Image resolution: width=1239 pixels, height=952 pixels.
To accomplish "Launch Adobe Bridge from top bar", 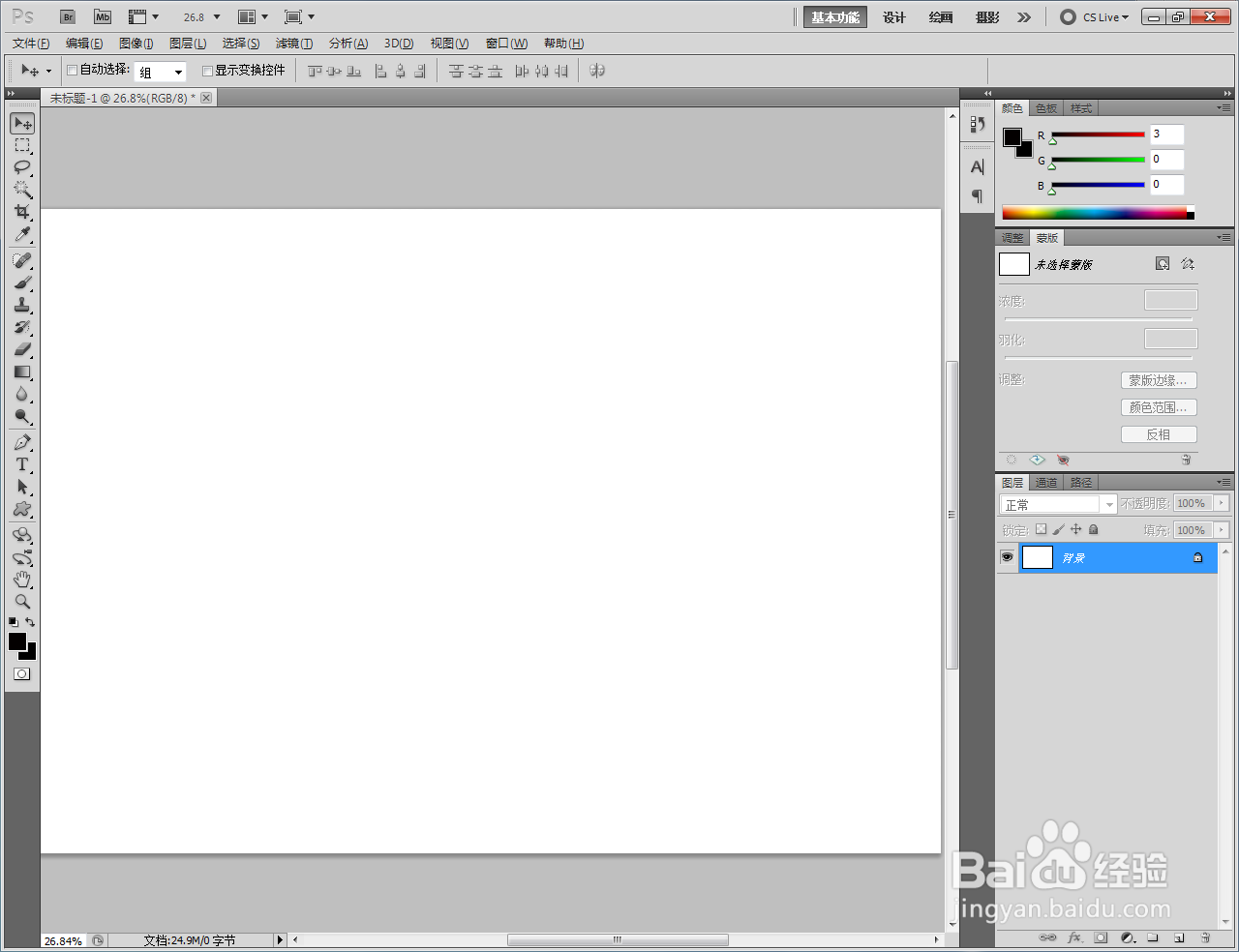I will tap(68, 16).
